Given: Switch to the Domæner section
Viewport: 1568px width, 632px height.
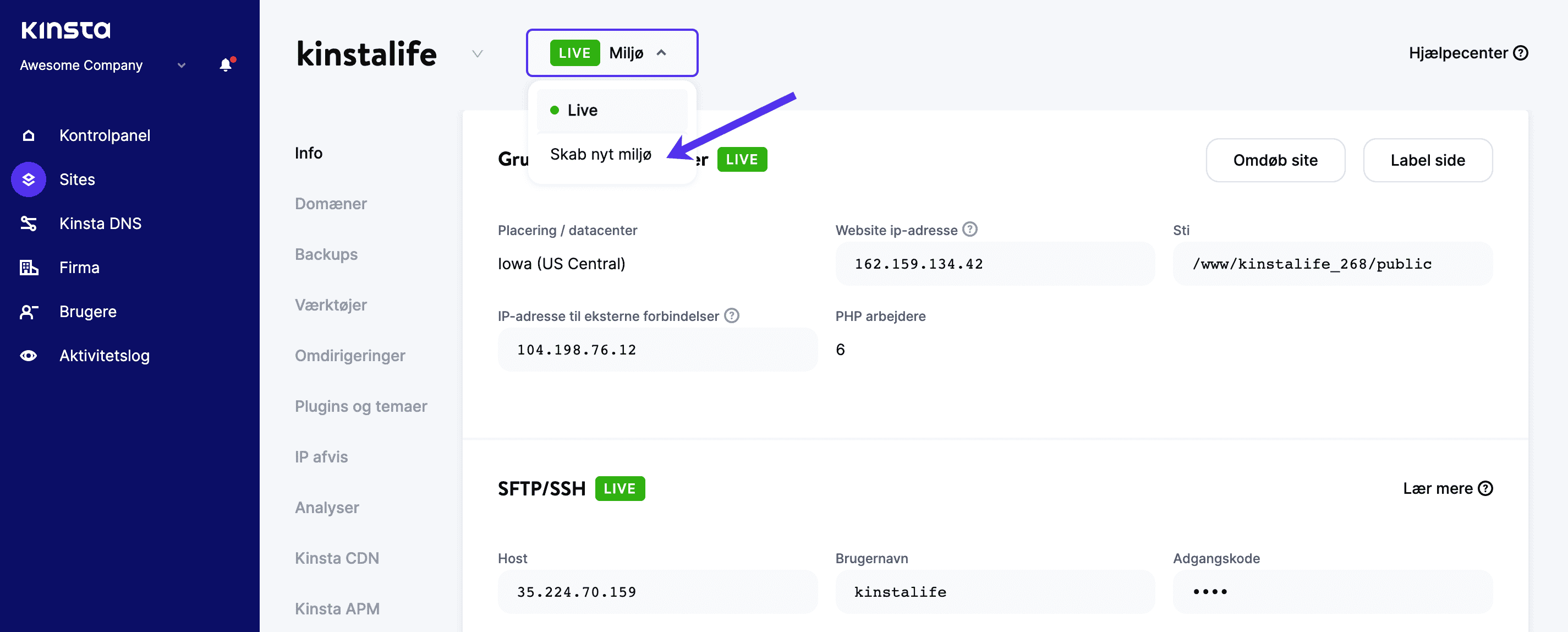Looking at the screenshot, I should point(331,203).
